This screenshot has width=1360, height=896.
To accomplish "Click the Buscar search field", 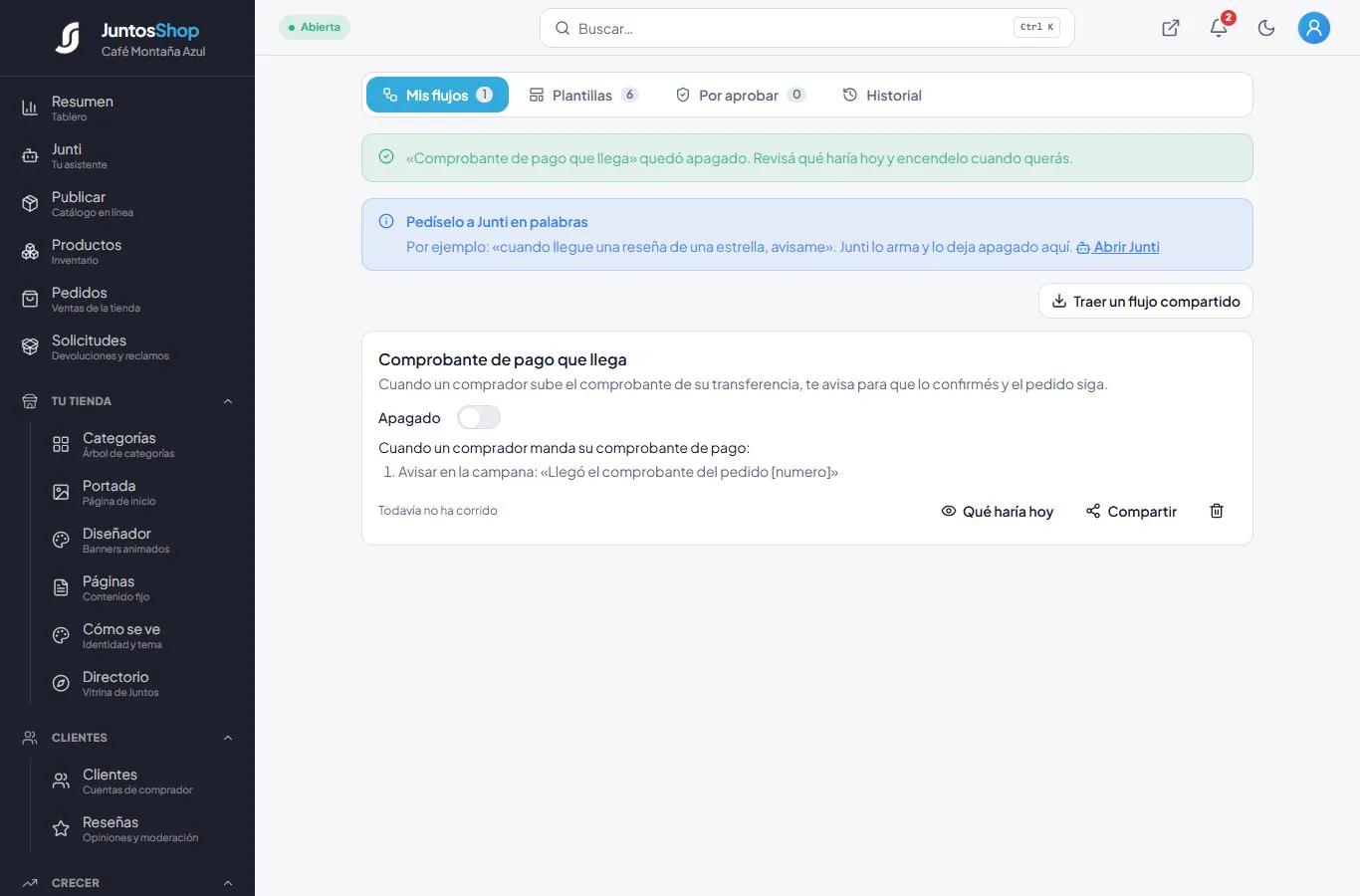I will point(806,28).
